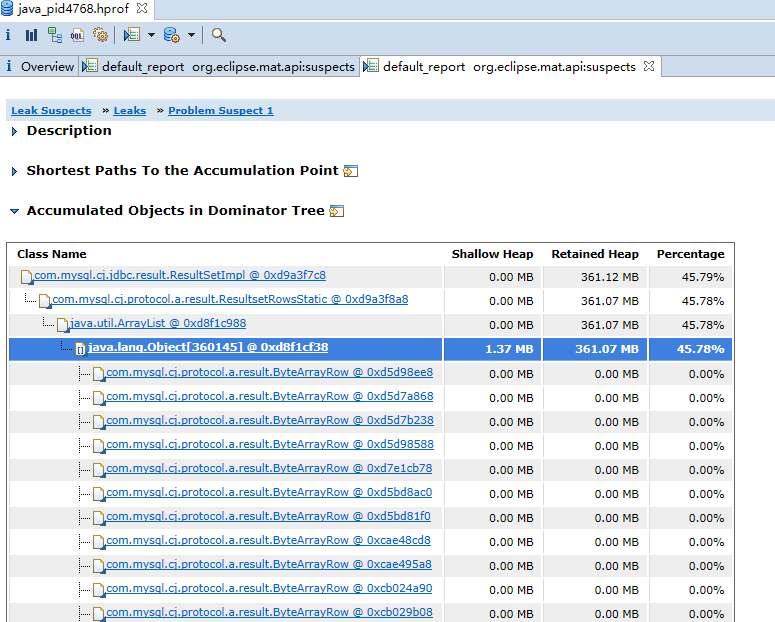Expand the Description section
Screen dimensions: 775x622
pos(14,132)
